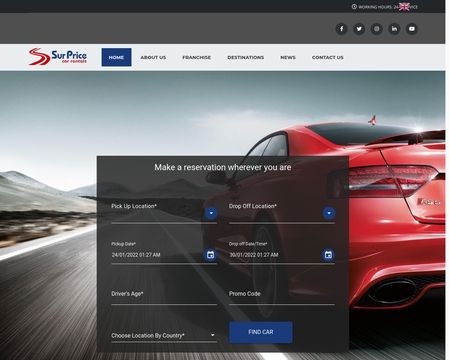Open the Instagram social icon
450x360 pixels.
click(x=377, y=29)
